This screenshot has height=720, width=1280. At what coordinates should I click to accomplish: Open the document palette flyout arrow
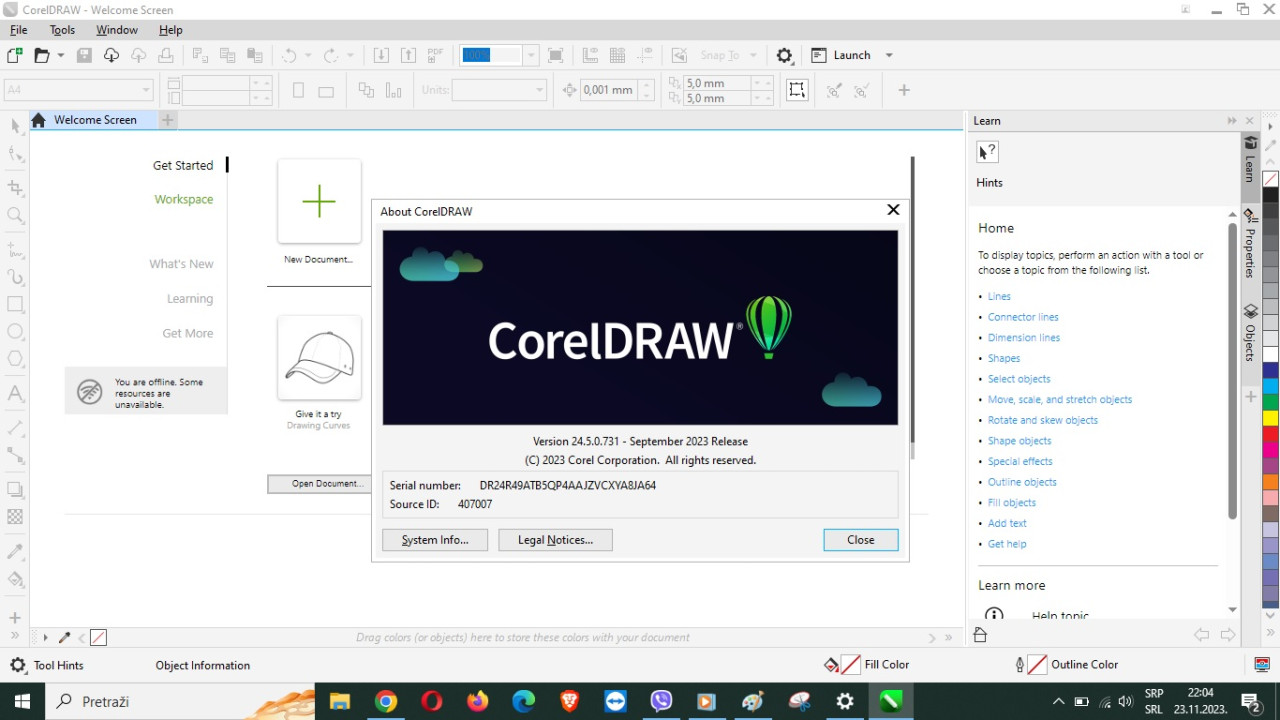(x=45, y=637)
